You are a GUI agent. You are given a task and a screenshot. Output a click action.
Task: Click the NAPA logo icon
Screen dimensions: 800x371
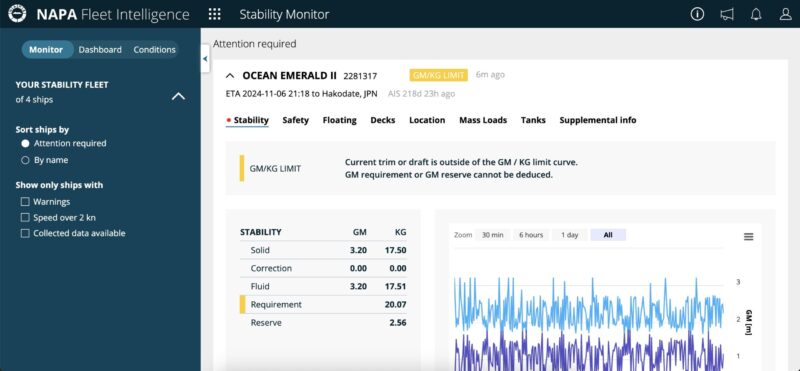coord(17,14)
